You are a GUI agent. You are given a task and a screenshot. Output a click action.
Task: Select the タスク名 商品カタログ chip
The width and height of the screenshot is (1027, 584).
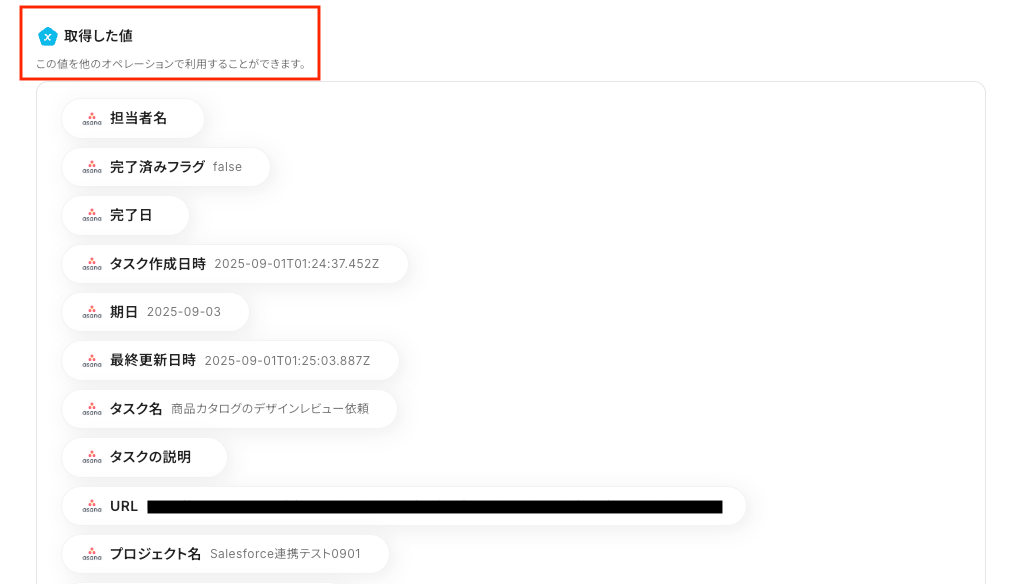click(x=229, y=409)
